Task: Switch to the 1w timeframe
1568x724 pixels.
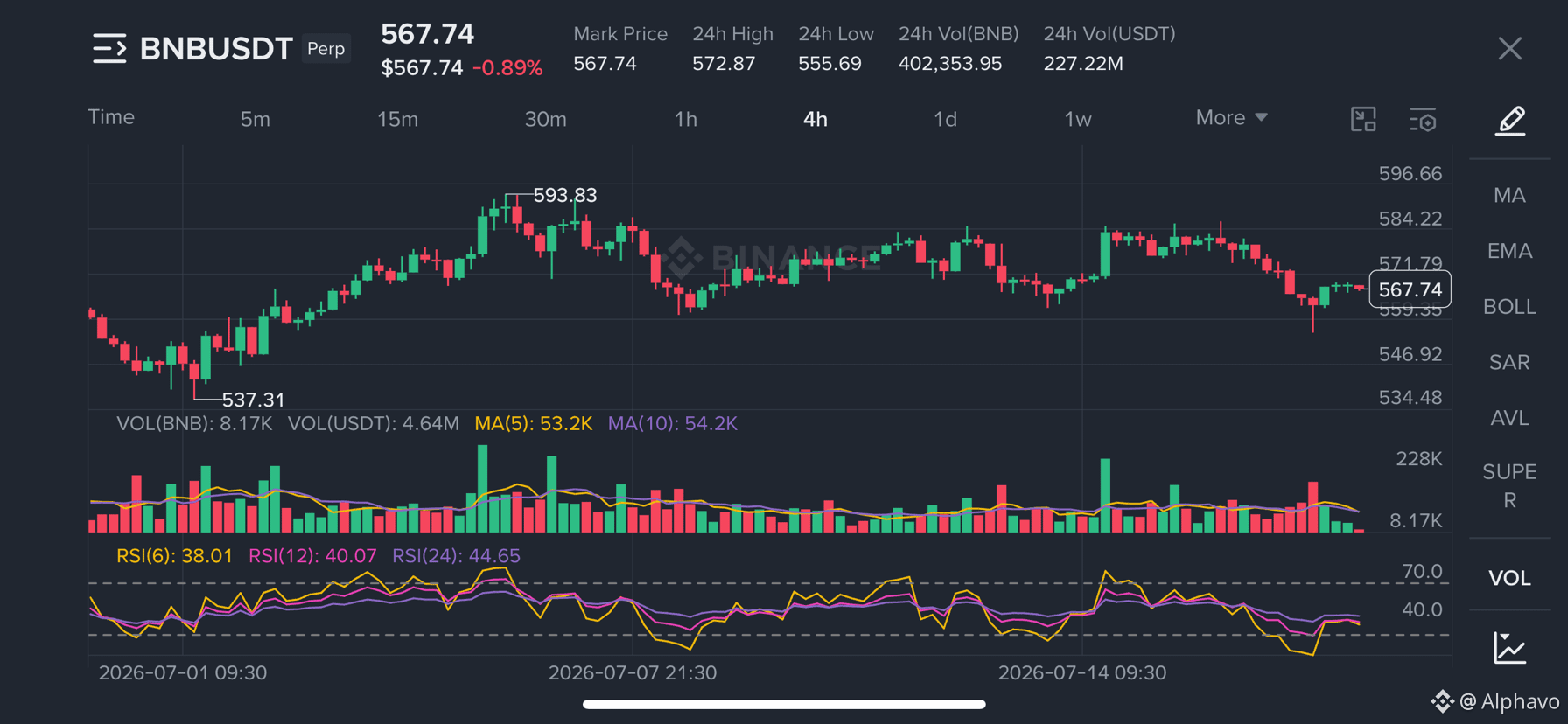Action: [1078, 119]
